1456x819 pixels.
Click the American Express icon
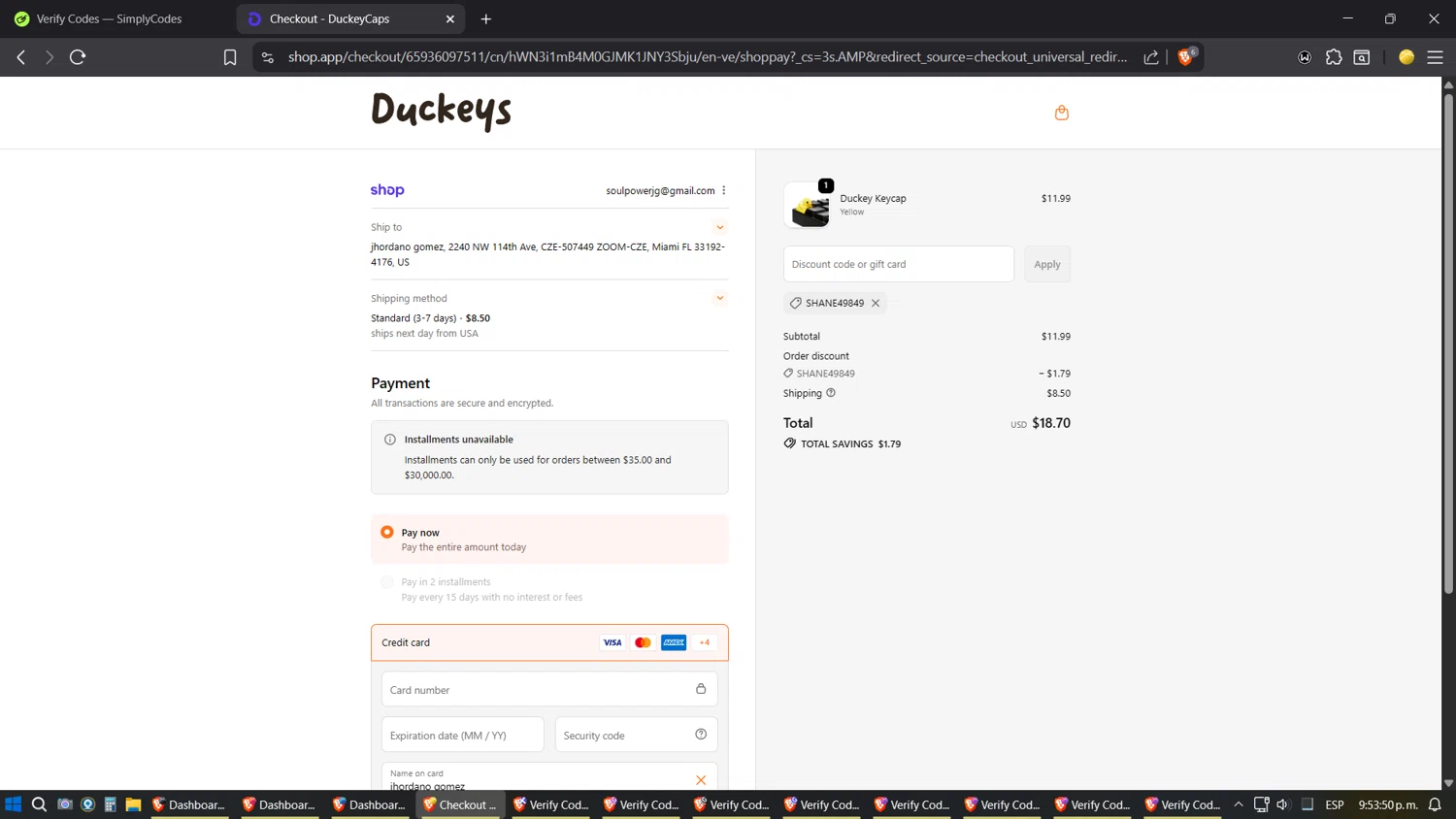tap(674, 642)
